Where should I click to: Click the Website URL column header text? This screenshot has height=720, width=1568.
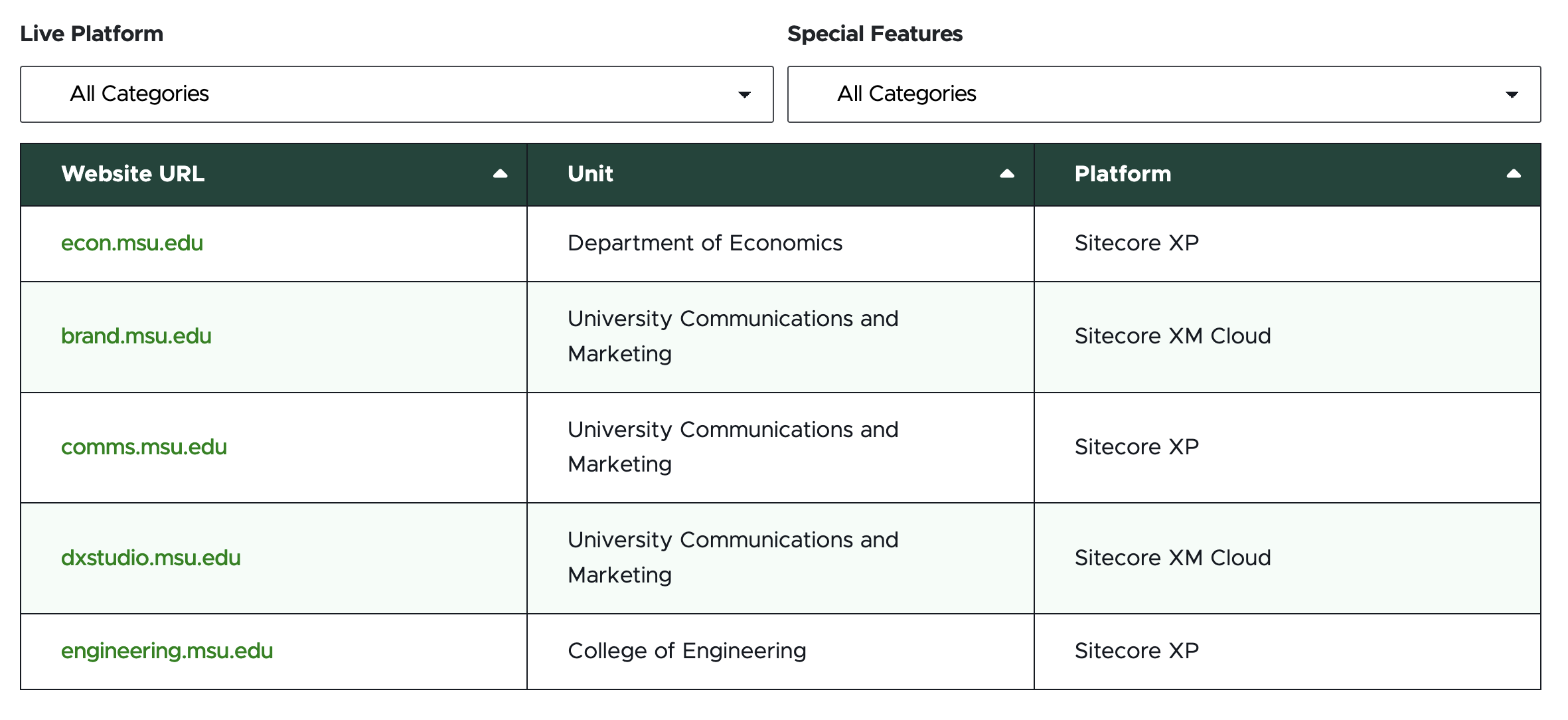pos(133,174)
